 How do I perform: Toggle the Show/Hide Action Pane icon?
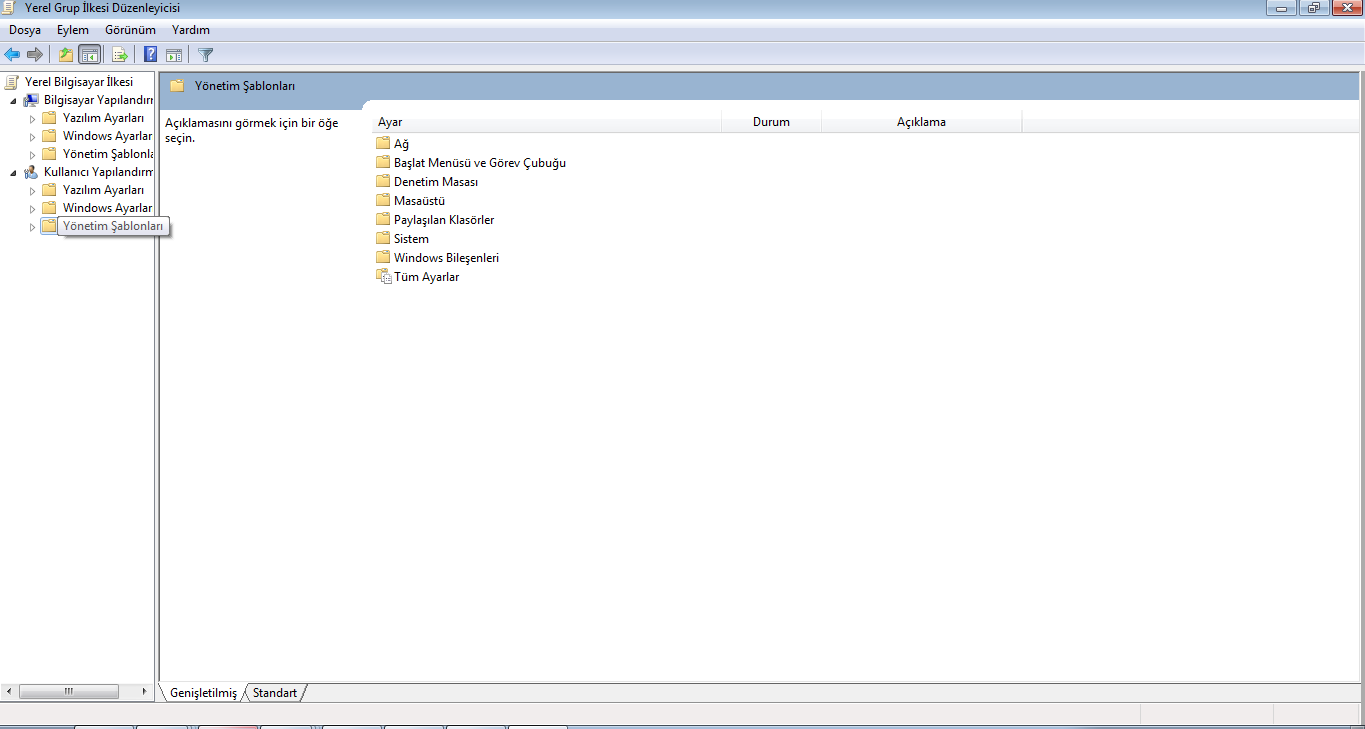[174, 55]
